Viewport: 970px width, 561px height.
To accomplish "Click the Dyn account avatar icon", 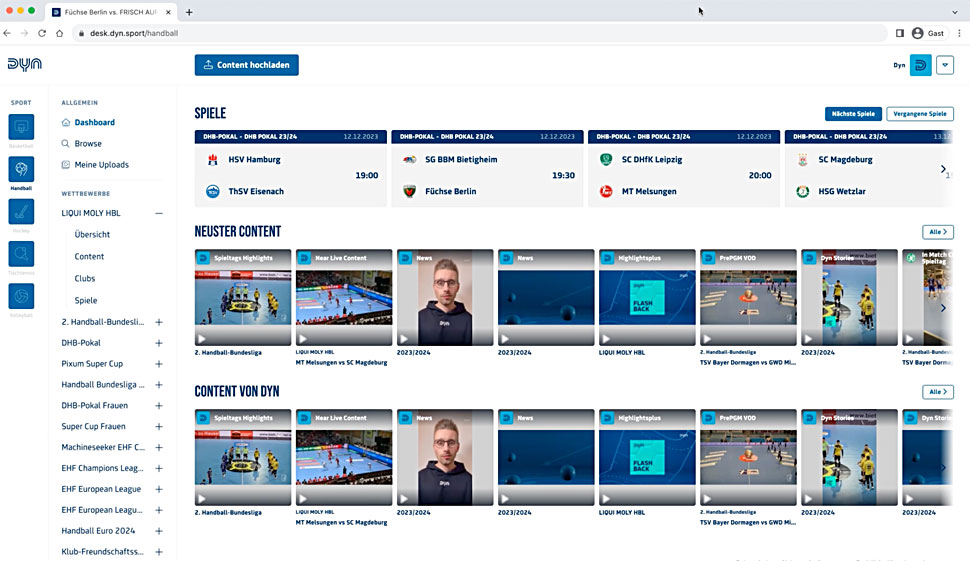I will 921,65.
